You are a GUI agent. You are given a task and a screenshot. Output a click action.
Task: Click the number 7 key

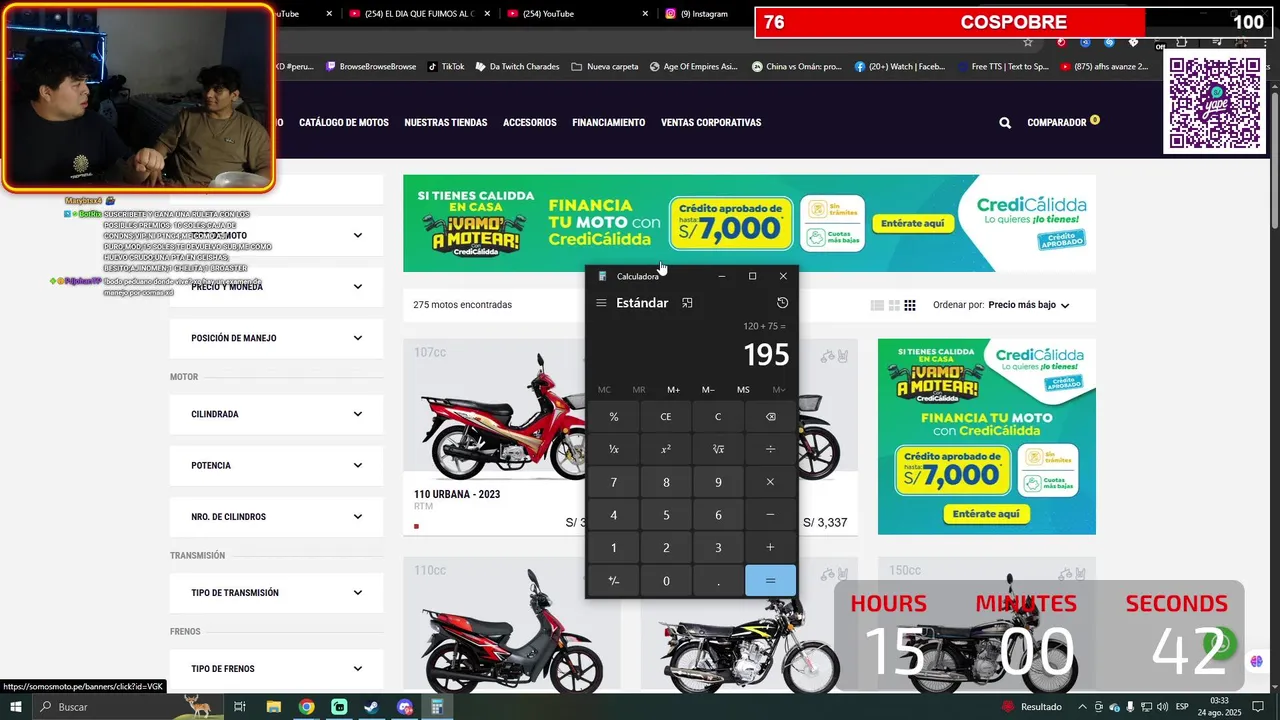pyautogui.click(x=614, y=482)
